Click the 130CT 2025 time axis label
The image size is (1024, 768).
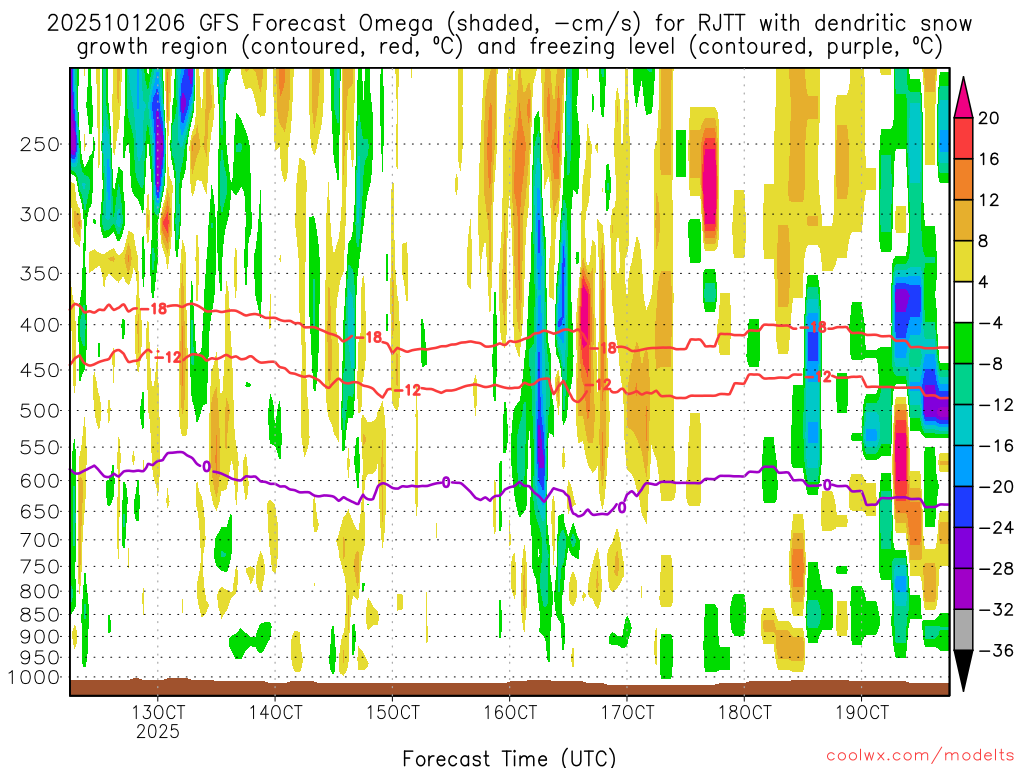pyautogui.click(x=158, y=721)
